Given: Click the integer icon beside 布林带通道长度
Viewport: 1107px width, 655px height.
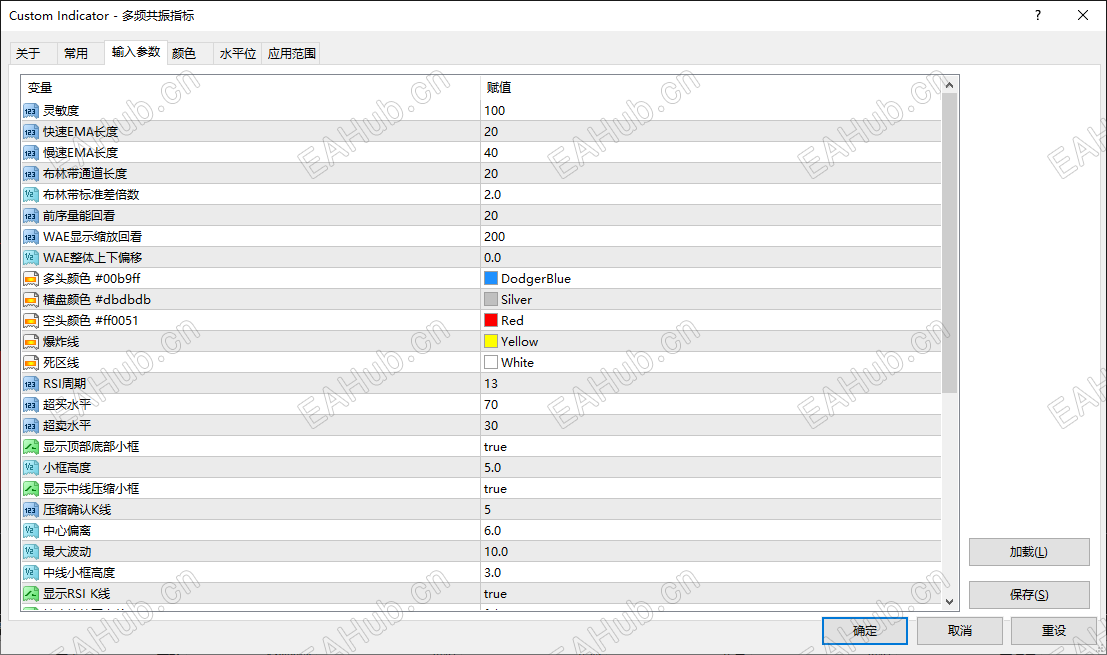Looking at the screenshot, I should 30,174.
